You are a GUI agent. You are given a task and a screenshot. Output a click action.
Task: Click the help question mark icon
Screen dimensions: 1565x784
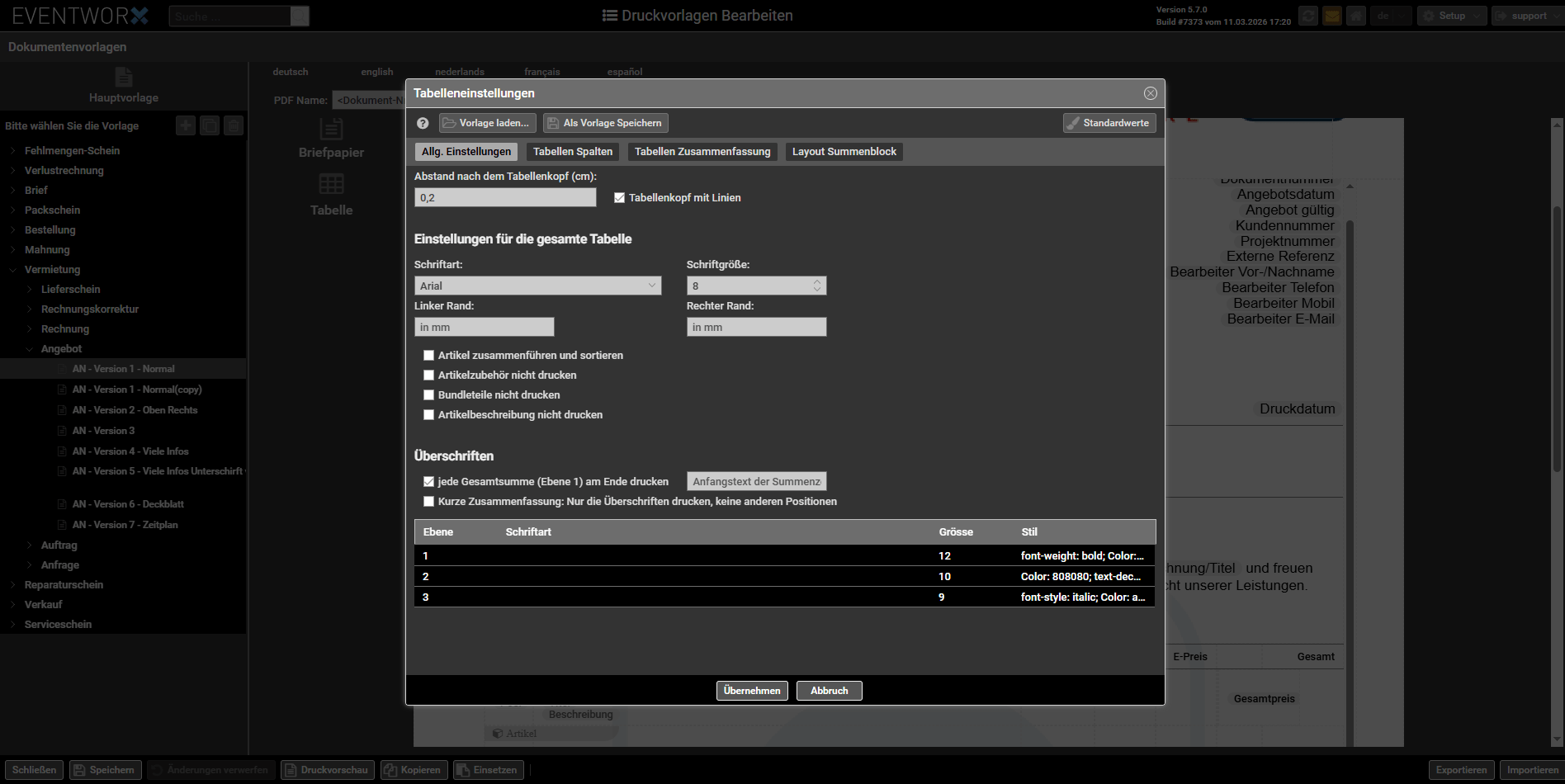coord(423,123)
